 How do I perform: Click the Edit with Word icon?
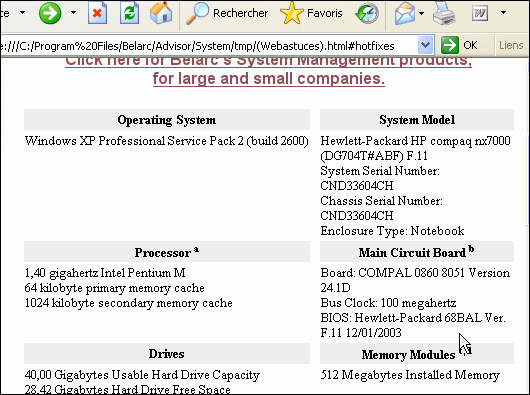click(480, 13)
